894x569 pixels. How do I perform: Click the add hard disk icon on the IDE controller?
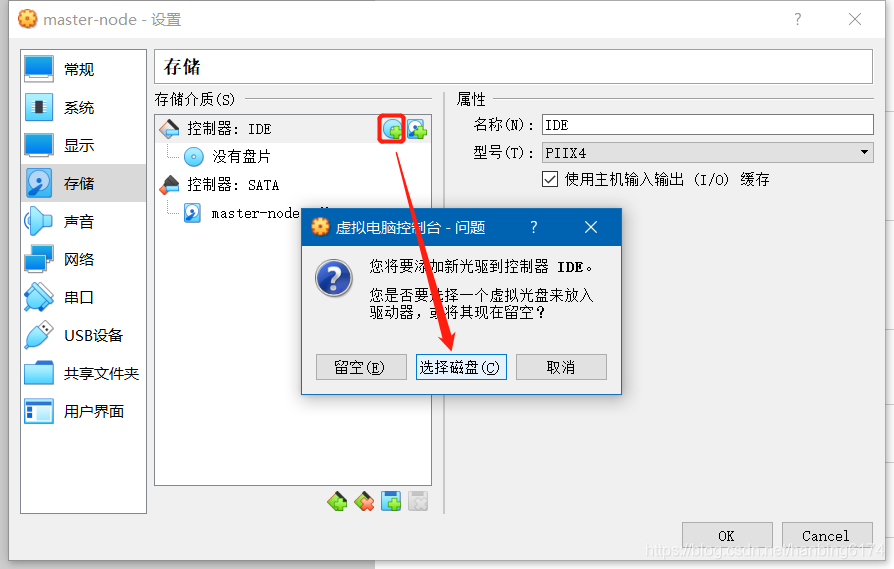(x=417, y=129)
